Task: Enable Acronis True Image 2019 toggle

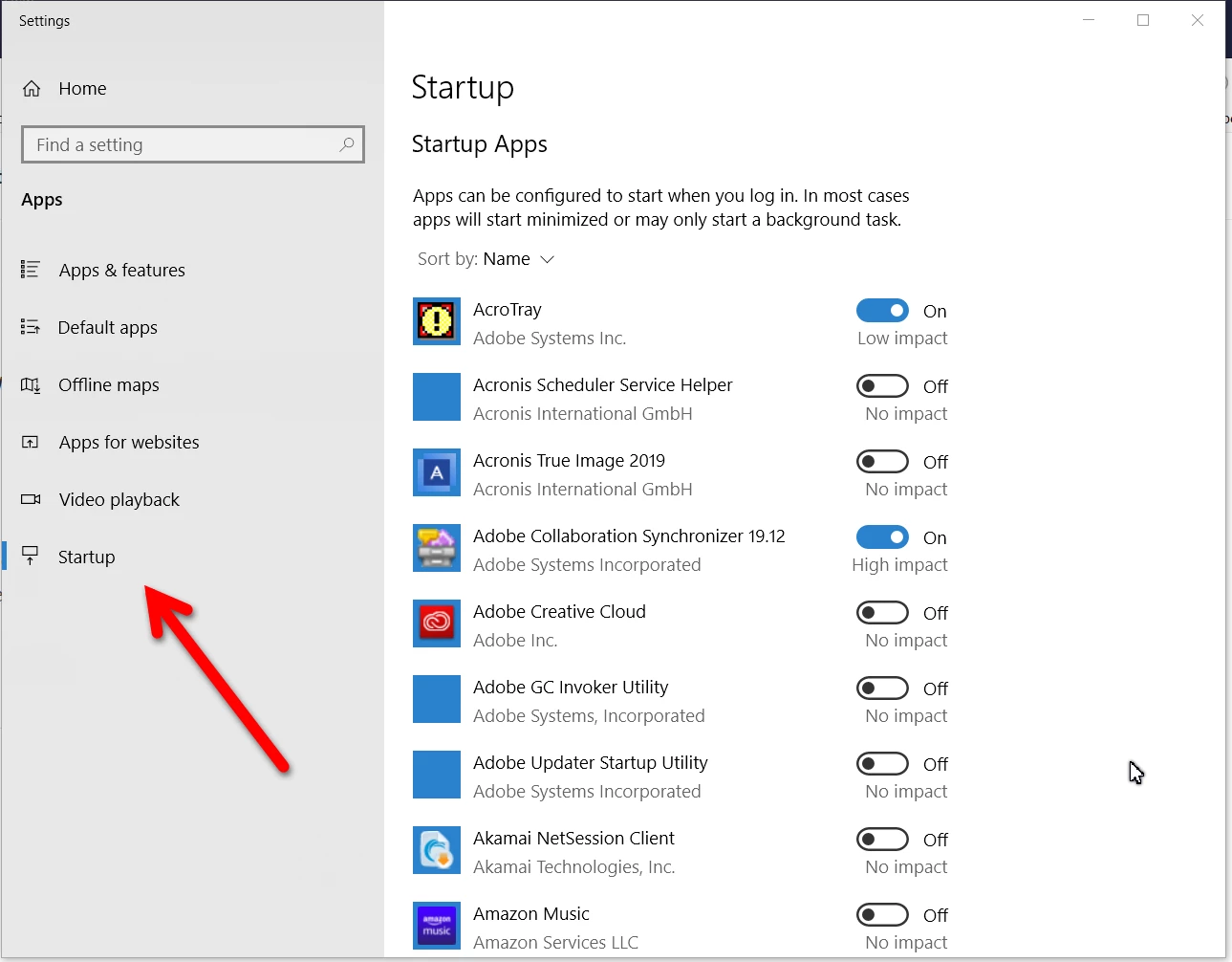Action: (882, 462)
